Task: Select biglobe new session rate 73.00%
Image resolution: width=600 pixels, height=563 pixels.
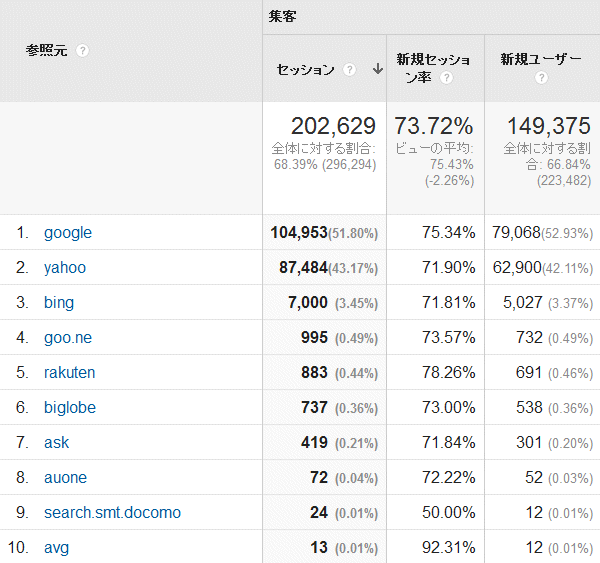Action: [448, 408]
